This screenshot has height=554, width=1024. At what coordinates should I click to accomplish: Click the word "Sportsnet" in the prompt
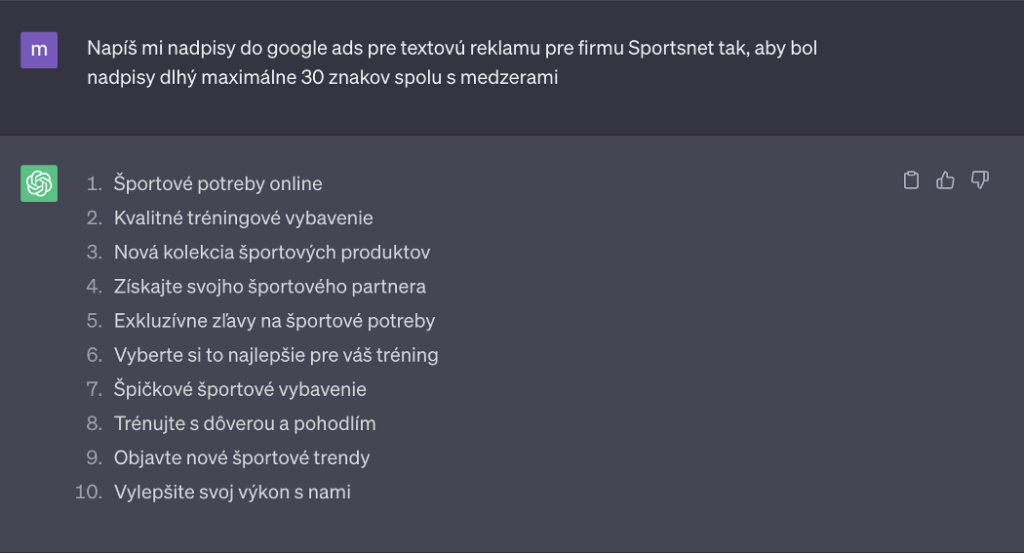tap(667, 48)
